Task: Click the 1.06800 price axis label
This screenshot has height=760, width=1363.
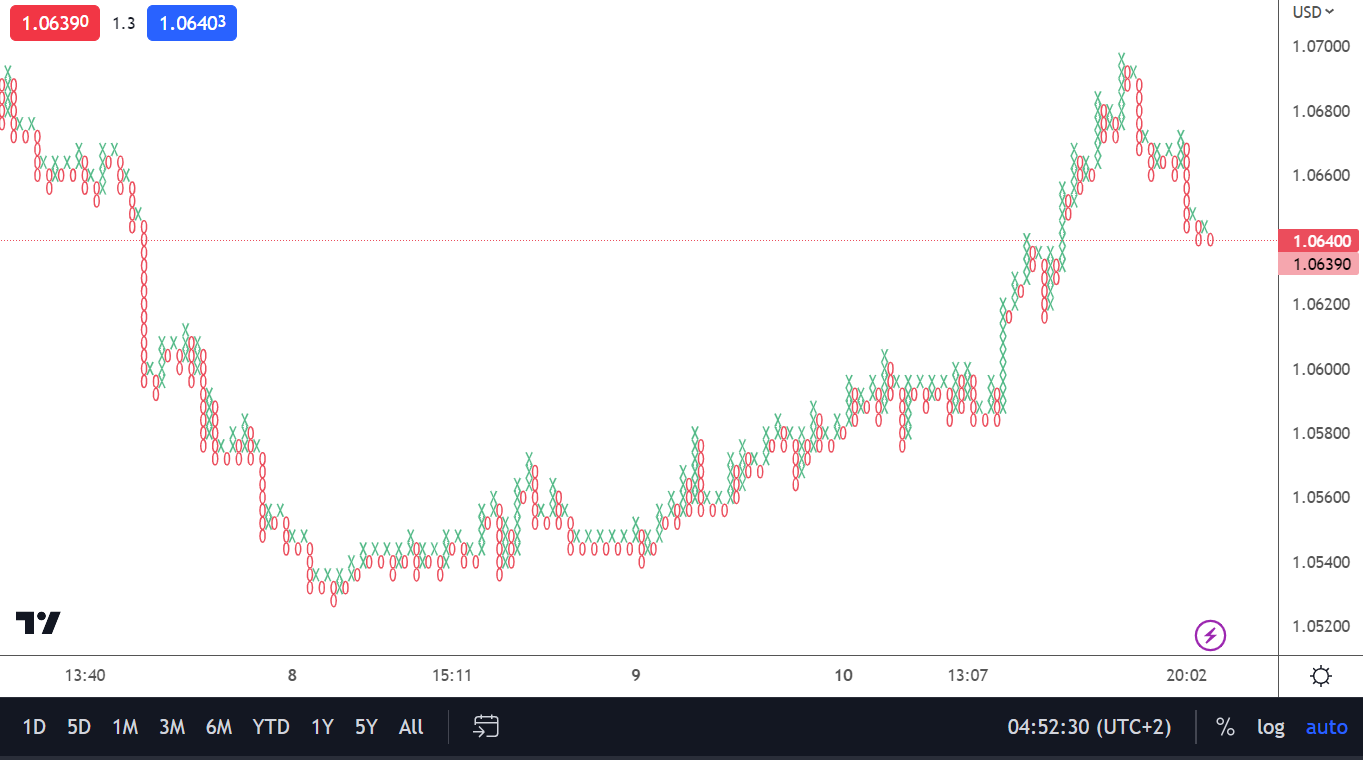Action: click(1321, 111)
